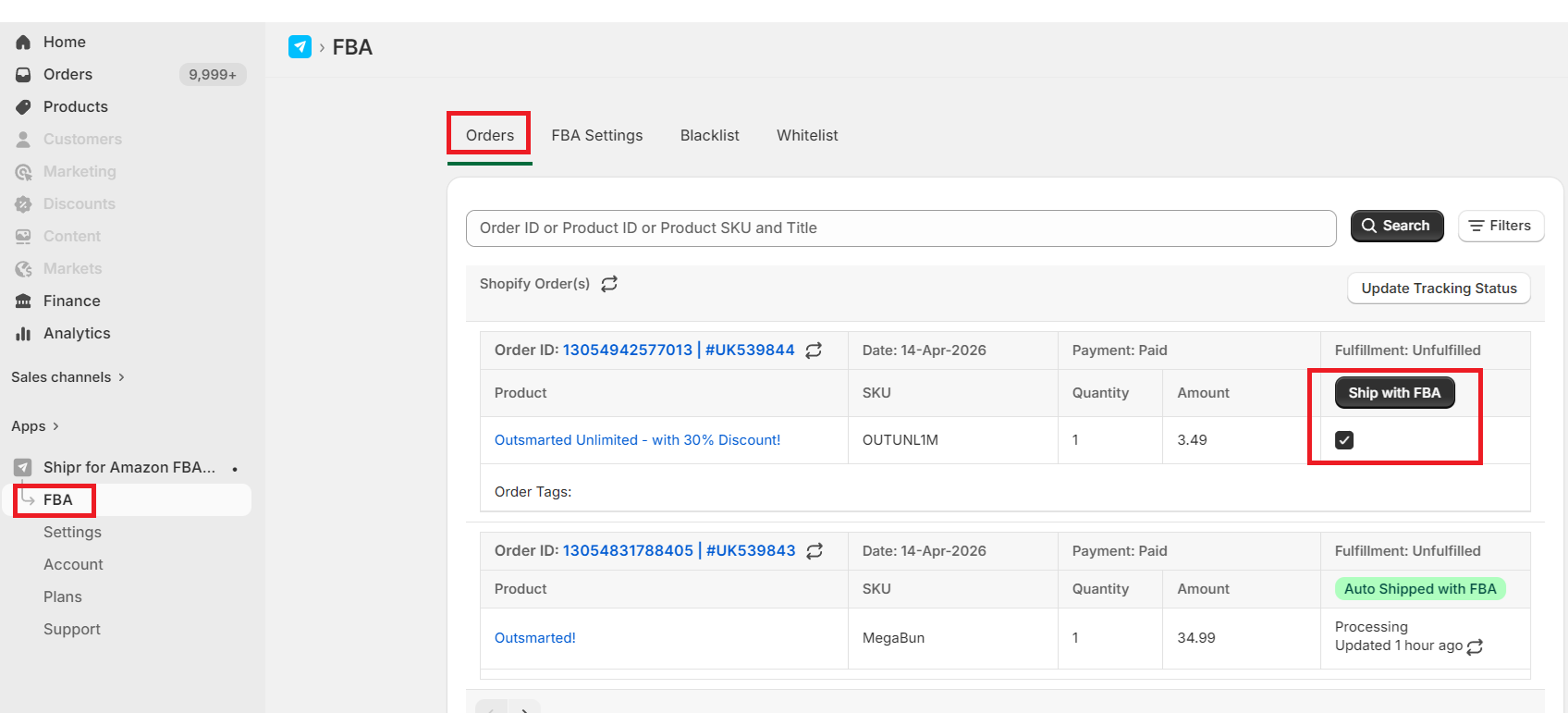Expand the Apps section
Screen dimensions: 1568x713
[35, 426]
